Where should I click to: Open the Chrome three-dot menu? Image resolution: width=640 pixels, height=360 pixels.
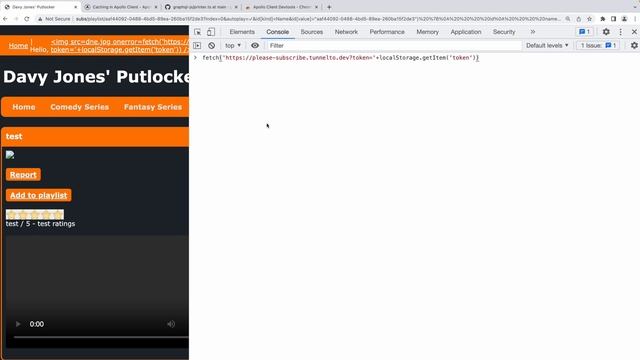point(635,19)
